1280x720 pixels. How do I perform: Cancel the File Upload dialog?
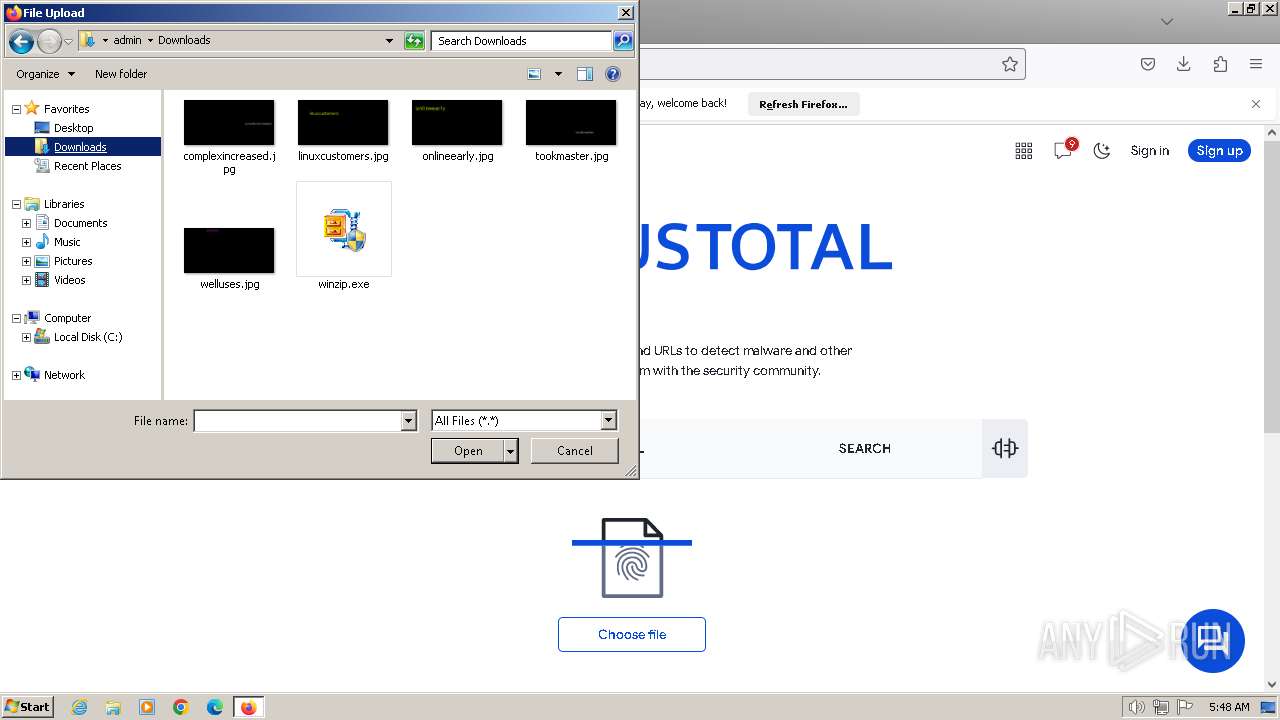coord(575,451)
